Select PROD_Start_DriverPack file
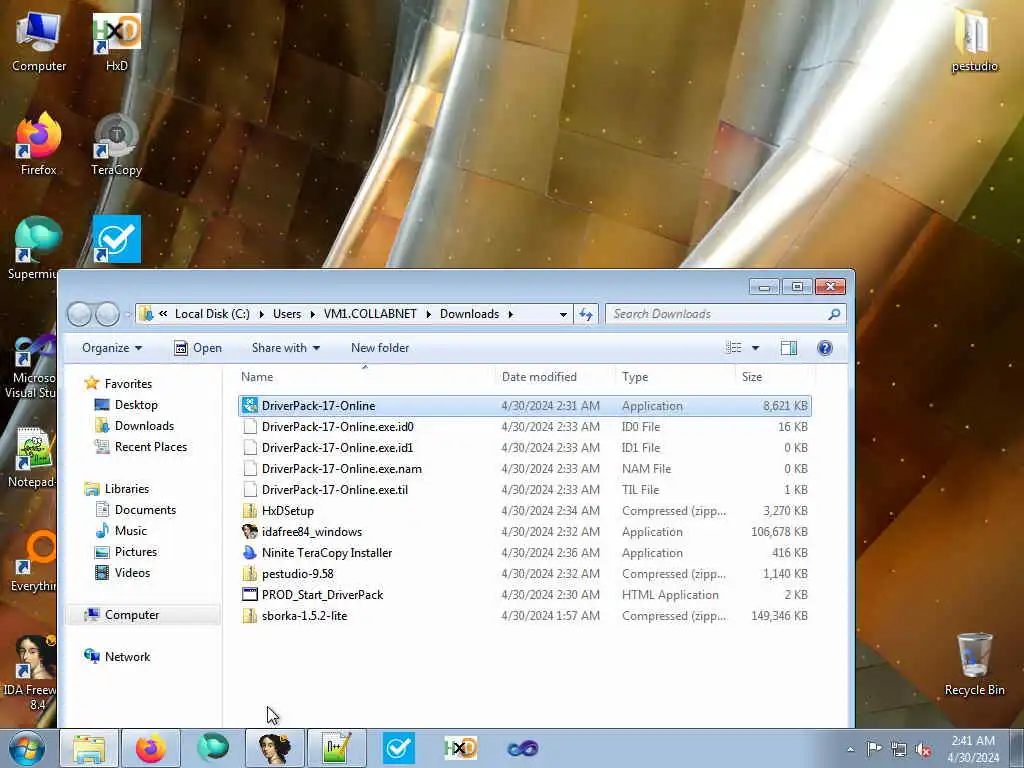This screenshot has width=1024, height=768. click(x=525, y=594)
